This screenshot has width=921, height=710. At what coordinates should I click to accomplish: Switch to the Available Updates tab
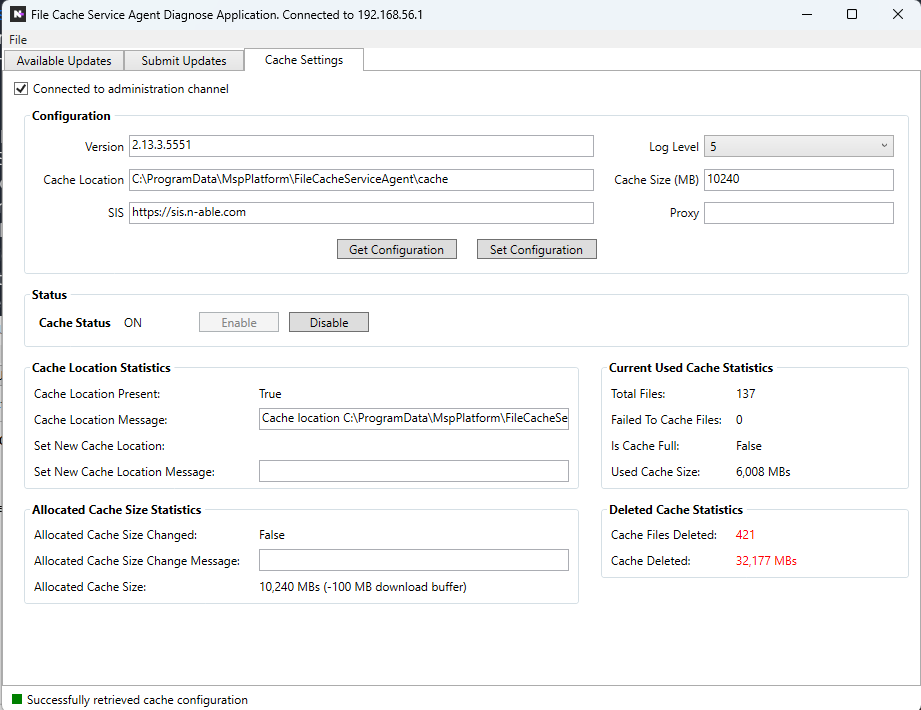pos(64,61)
